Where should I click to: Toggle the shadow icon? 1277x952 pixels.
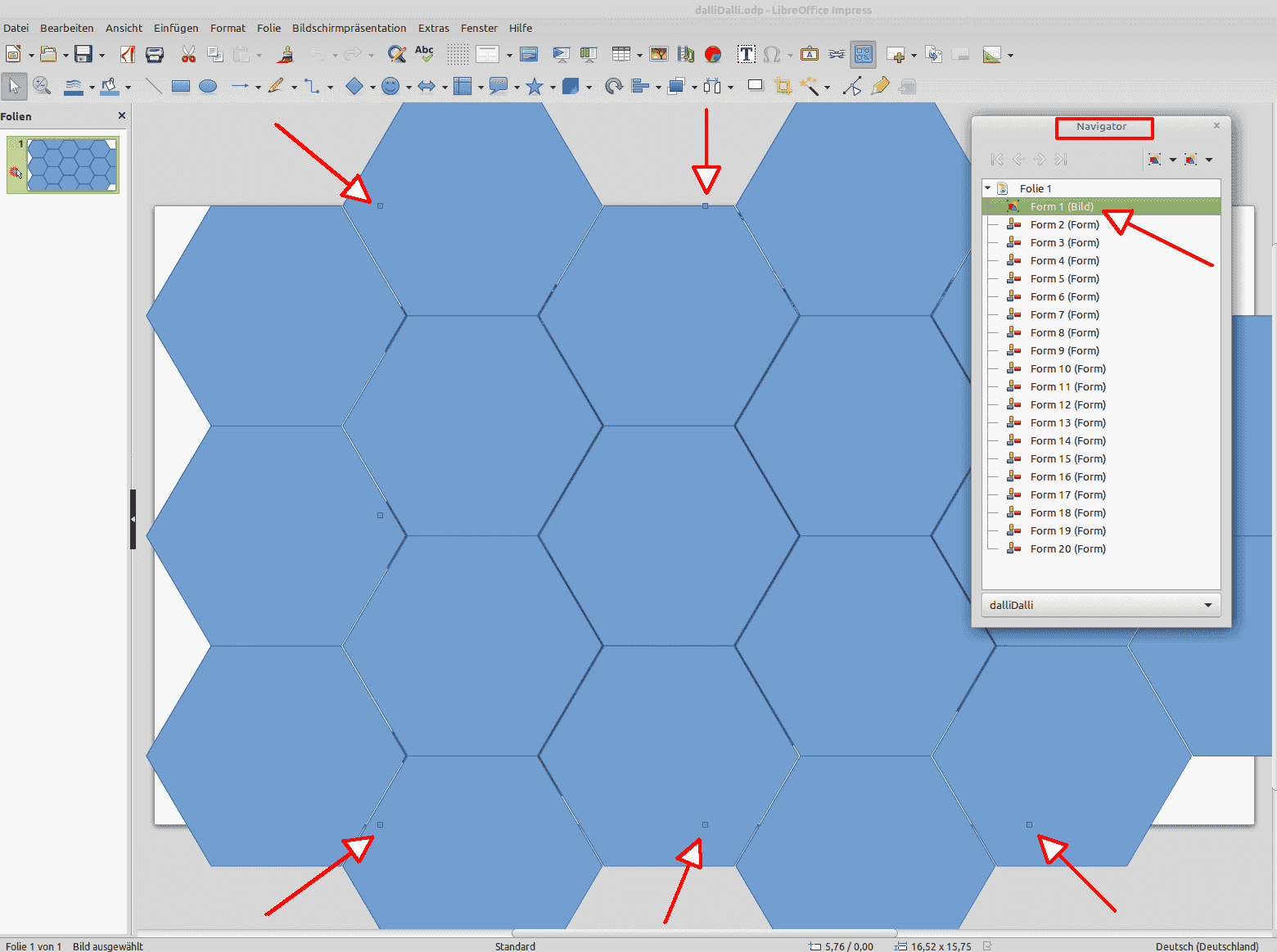(755, 86)
